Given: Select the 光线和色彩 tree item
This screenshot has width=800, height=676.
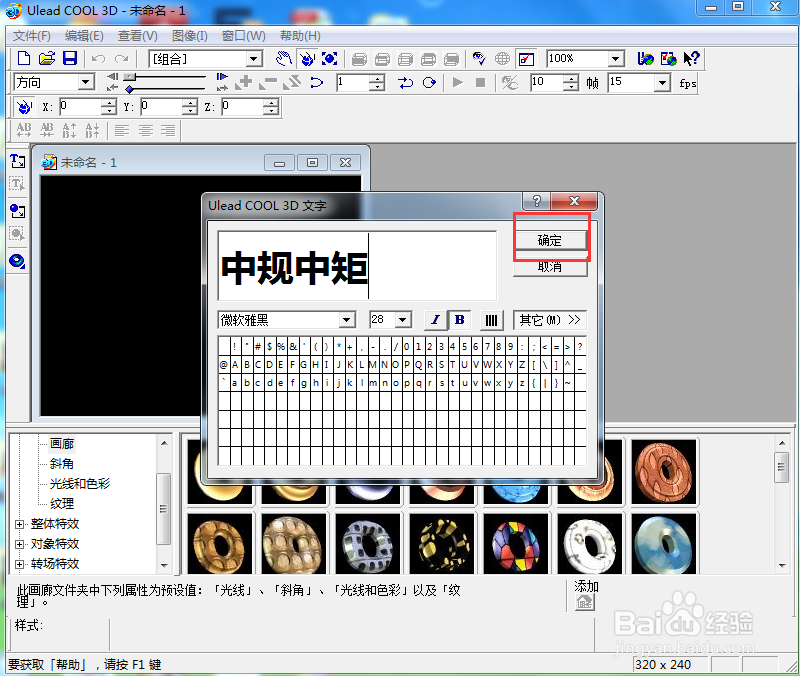Looking at the screenshot, I should click(x=80, y=484).
